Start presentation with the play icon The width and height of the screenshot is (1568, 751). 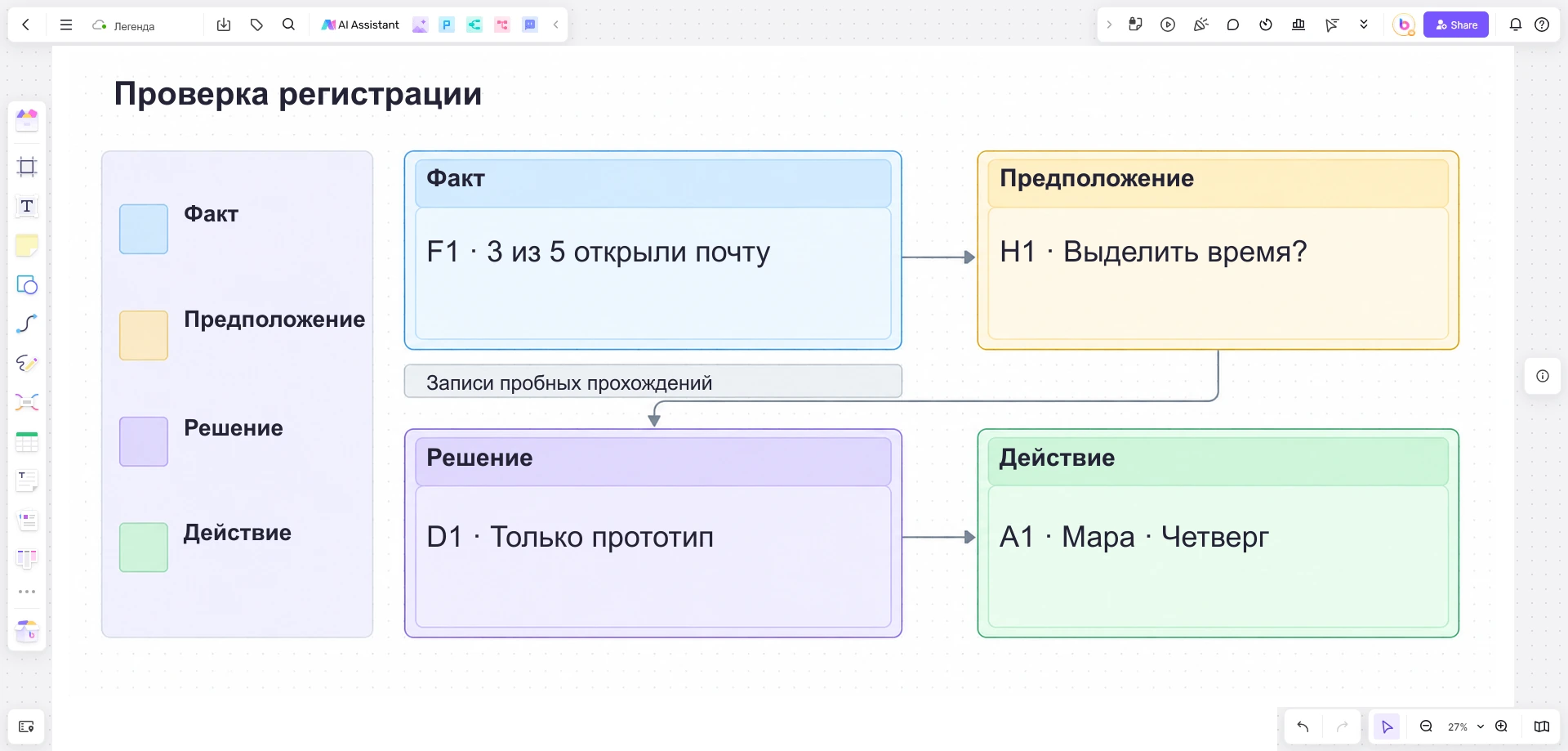click(1168, 25)
